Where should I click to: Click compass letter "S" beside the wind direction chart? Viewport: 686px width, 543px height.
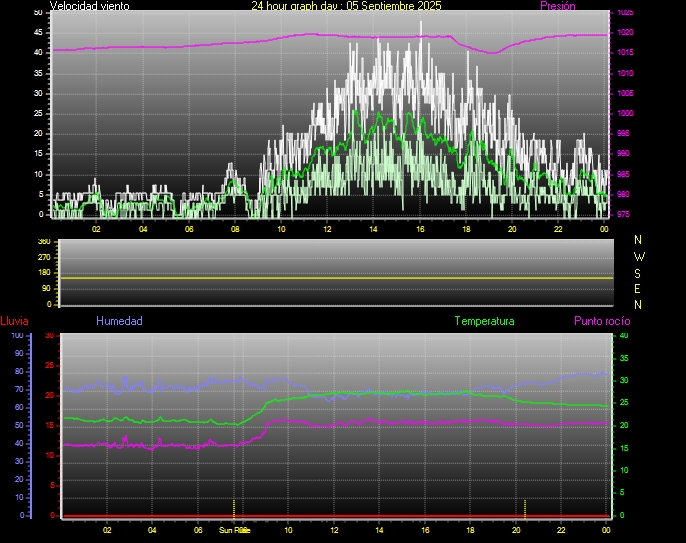(637, 273)
